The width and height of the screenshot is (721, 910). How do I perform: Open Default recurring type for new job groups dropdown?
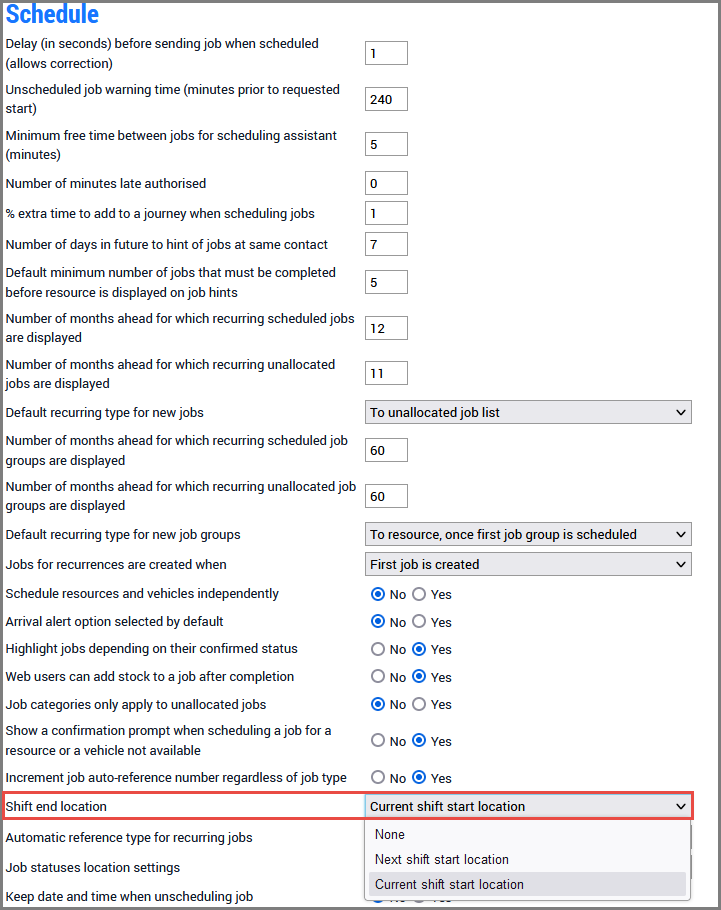click(x=528, y=534)
